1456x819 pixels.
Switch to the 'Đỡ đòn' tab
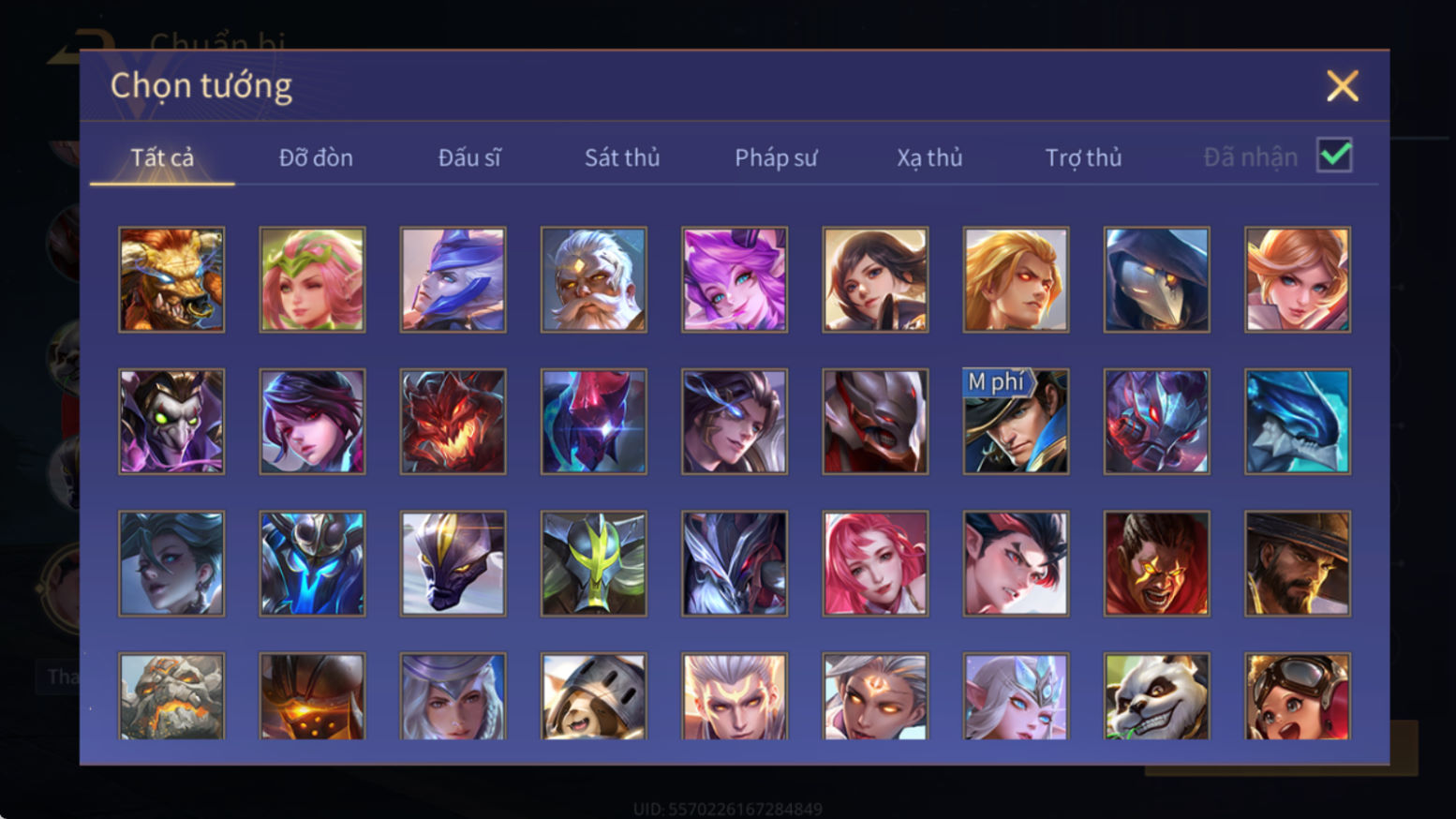[x=316, y=157]
